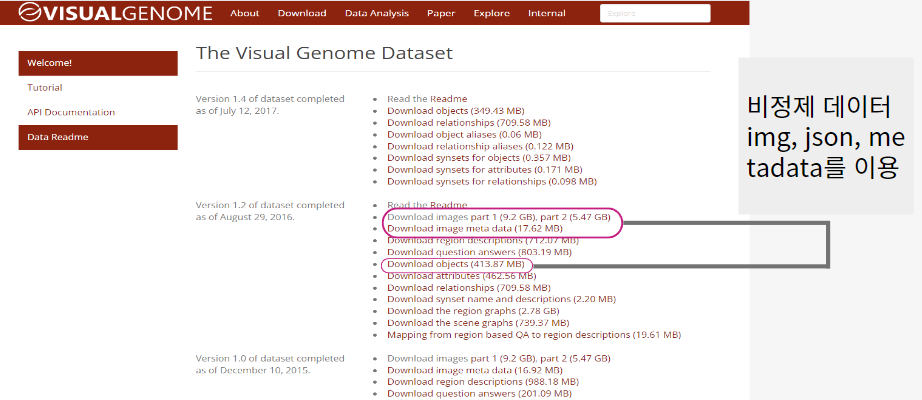Go to Data Analysis page
Viewport: 922px width, 400px height.
pyautogui.click(x=377, y=14)
